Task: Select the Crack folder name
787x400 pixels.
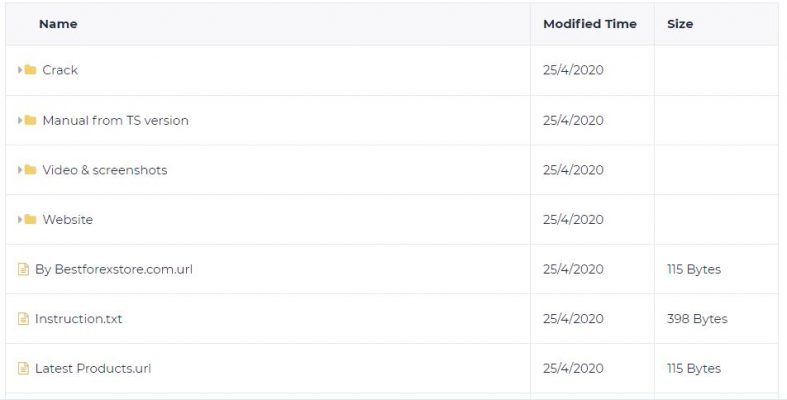Action: coord(60,70)
